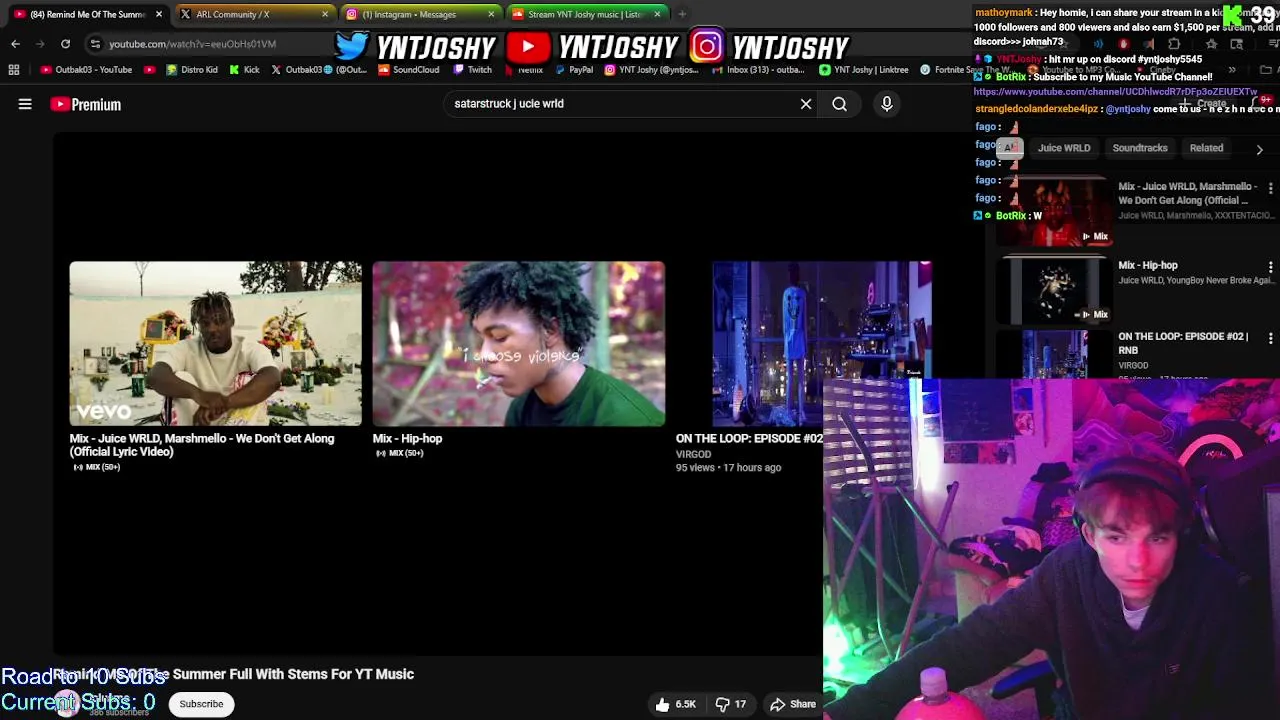The height and width of the screenshot is (720, 1280).
Task: Open SoundCloud bookmark
Action: [x=408, y=70]
